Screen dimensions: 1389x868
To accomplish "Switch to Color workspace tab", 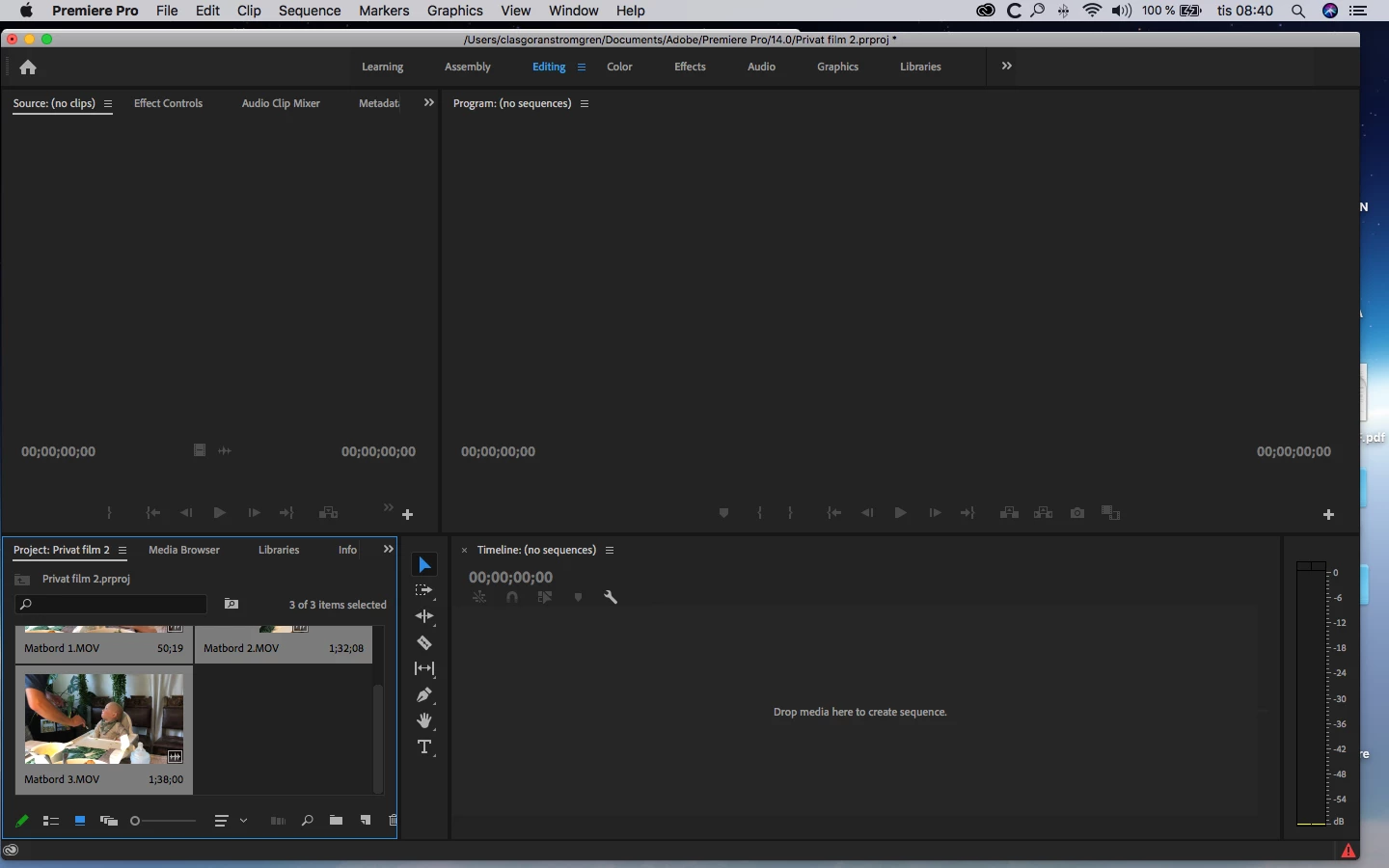I will (x=619, y=68).
